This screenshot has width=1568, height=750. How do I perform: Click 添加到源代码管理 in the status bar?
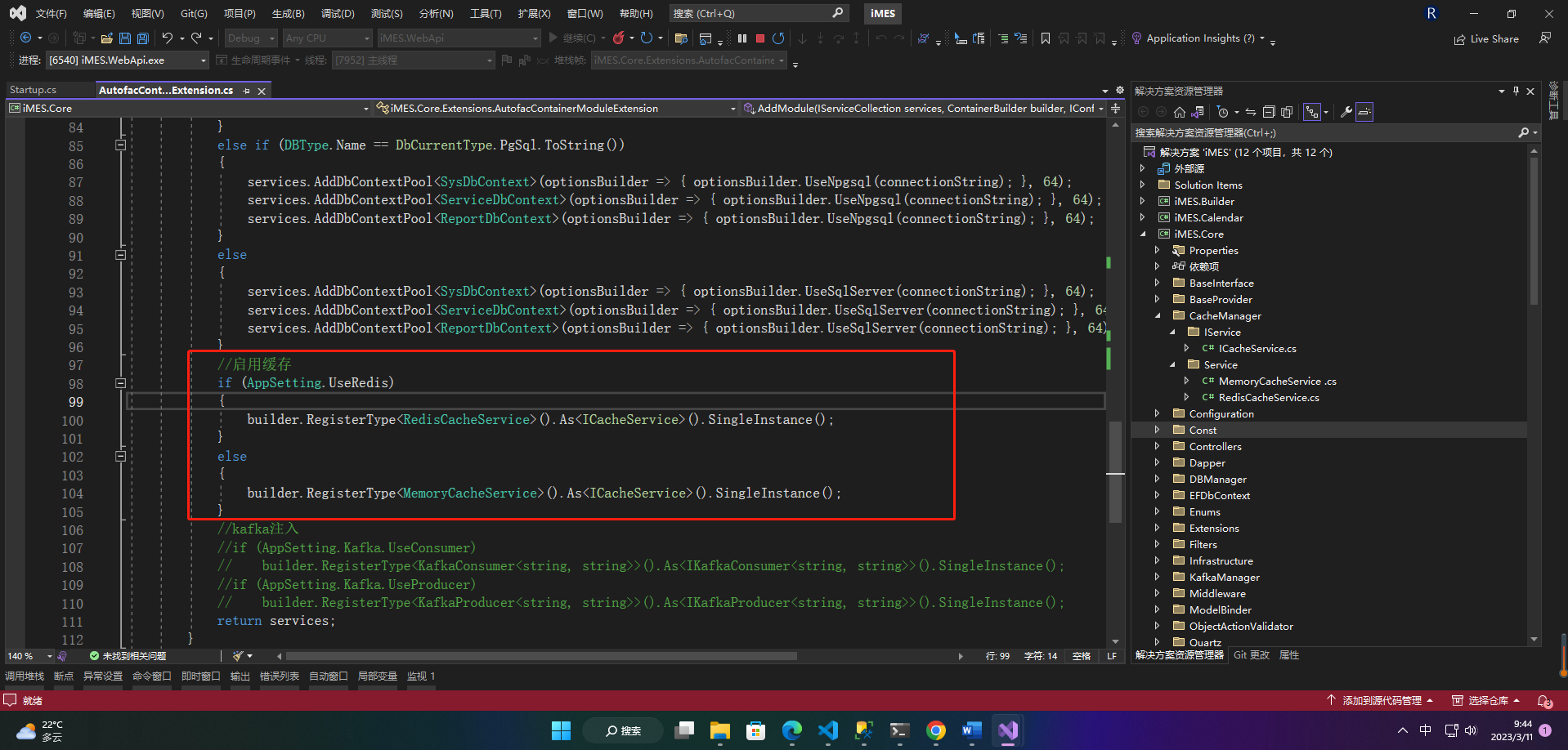(x=1381, y=700)
